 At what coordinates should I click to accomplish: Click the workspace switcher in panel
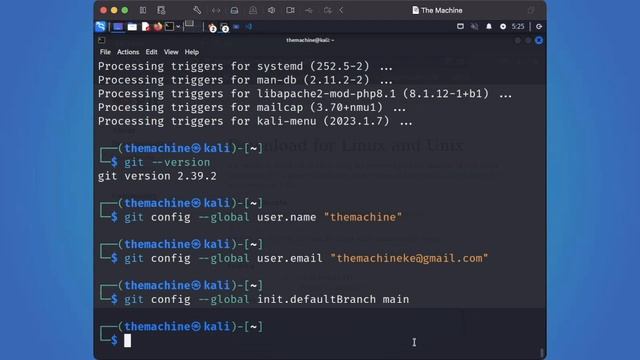[x=189, y=25]
